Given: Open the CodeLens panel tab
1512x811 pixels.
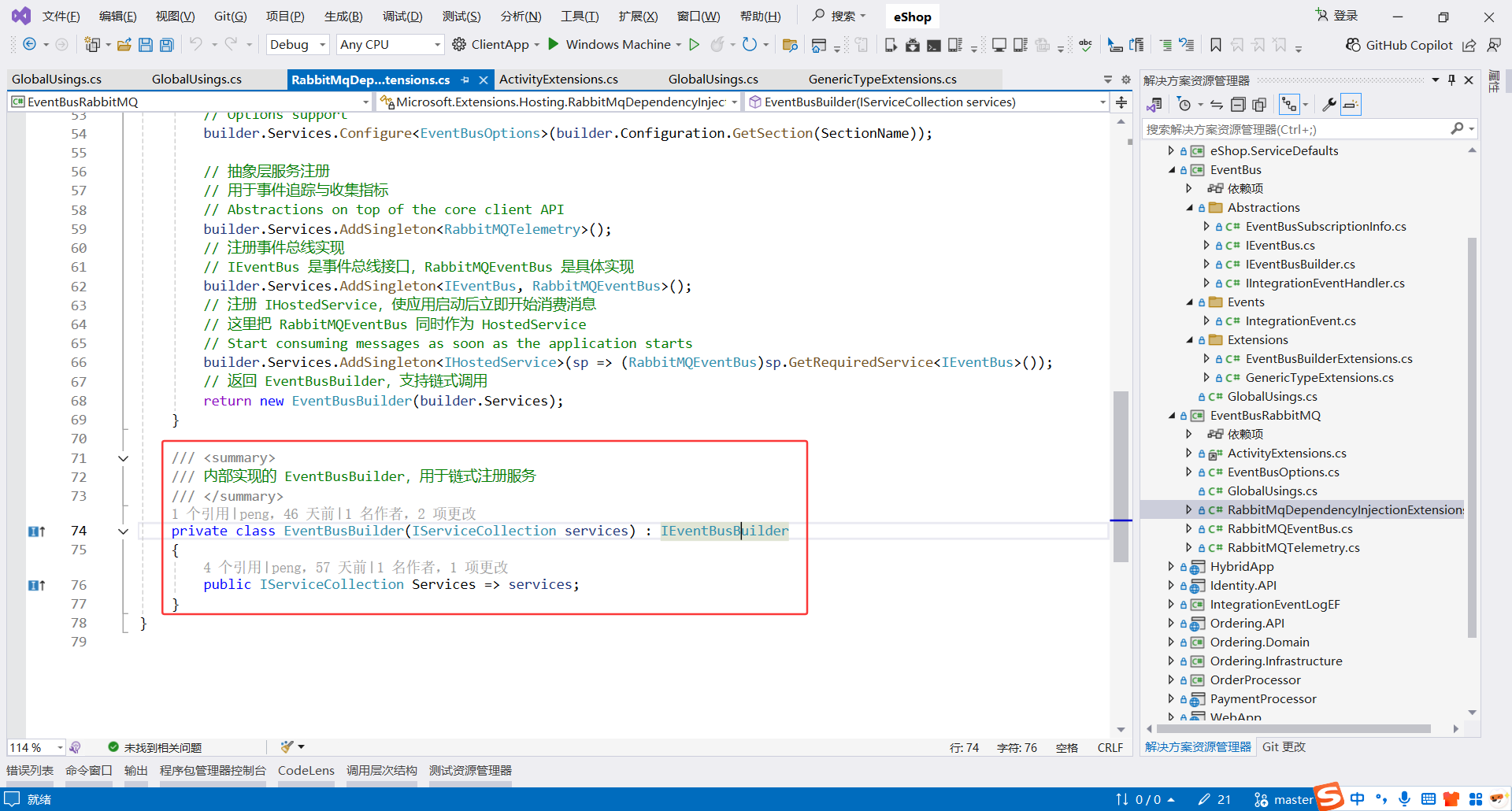Looking at the screenshot, I should pyautogui.click(x=306, y=771).
